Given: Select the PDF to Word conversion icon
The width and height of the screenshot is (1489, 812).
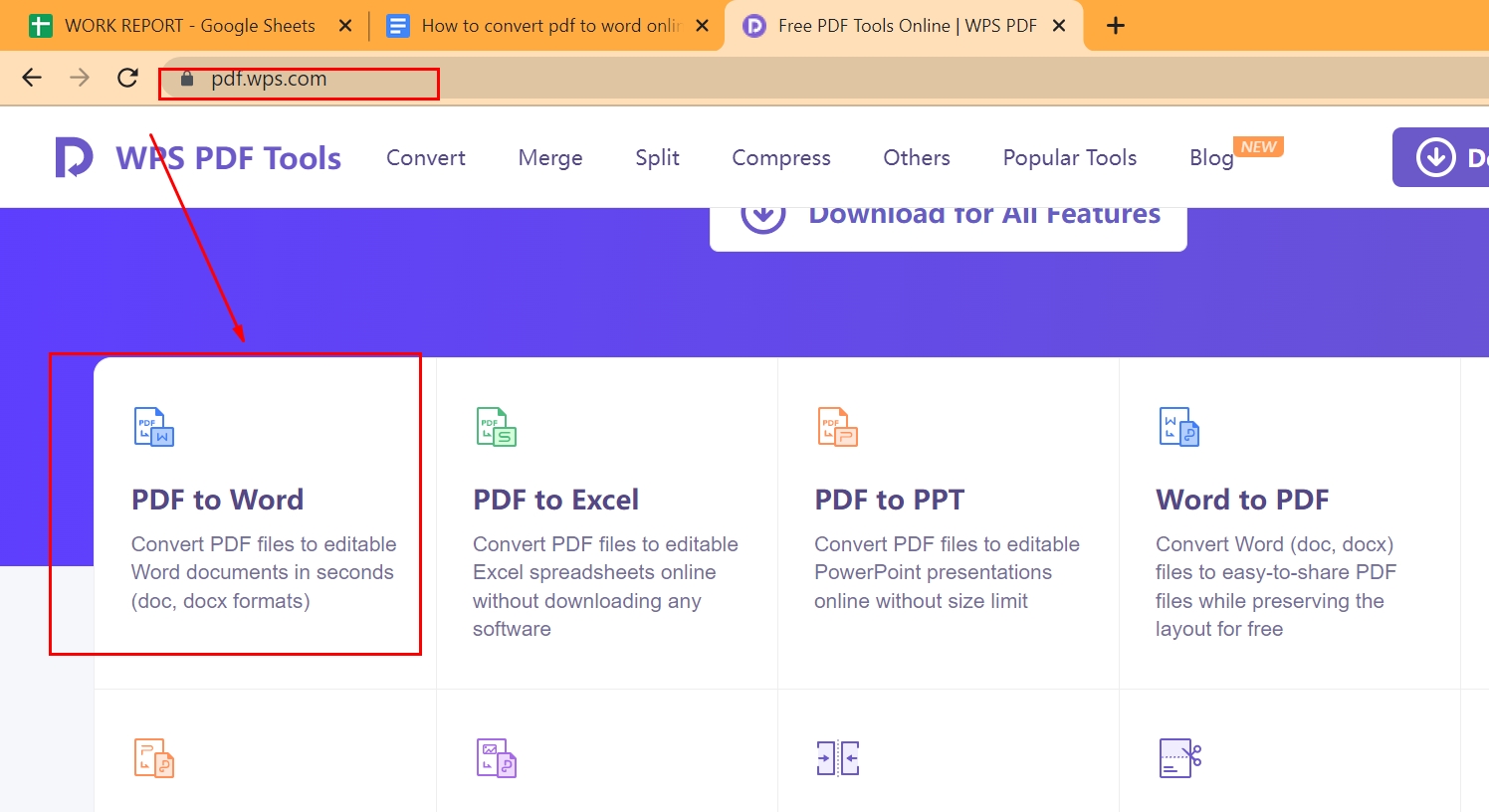Looking at the screenshot, I should (x=152, y=427).
